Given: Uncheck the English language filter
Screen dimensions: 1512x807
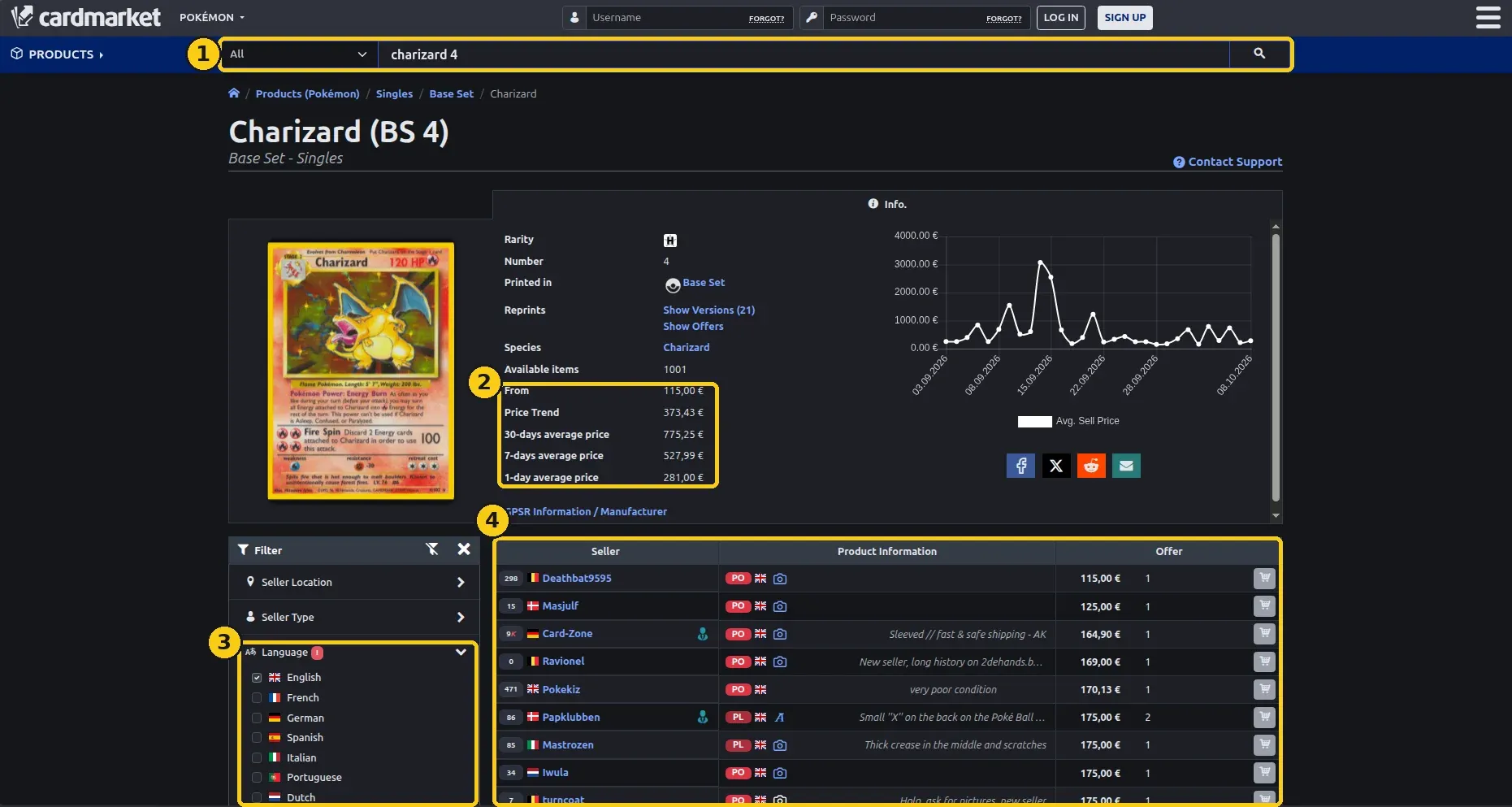Looking at the screenshot, I should click(257, 677).
